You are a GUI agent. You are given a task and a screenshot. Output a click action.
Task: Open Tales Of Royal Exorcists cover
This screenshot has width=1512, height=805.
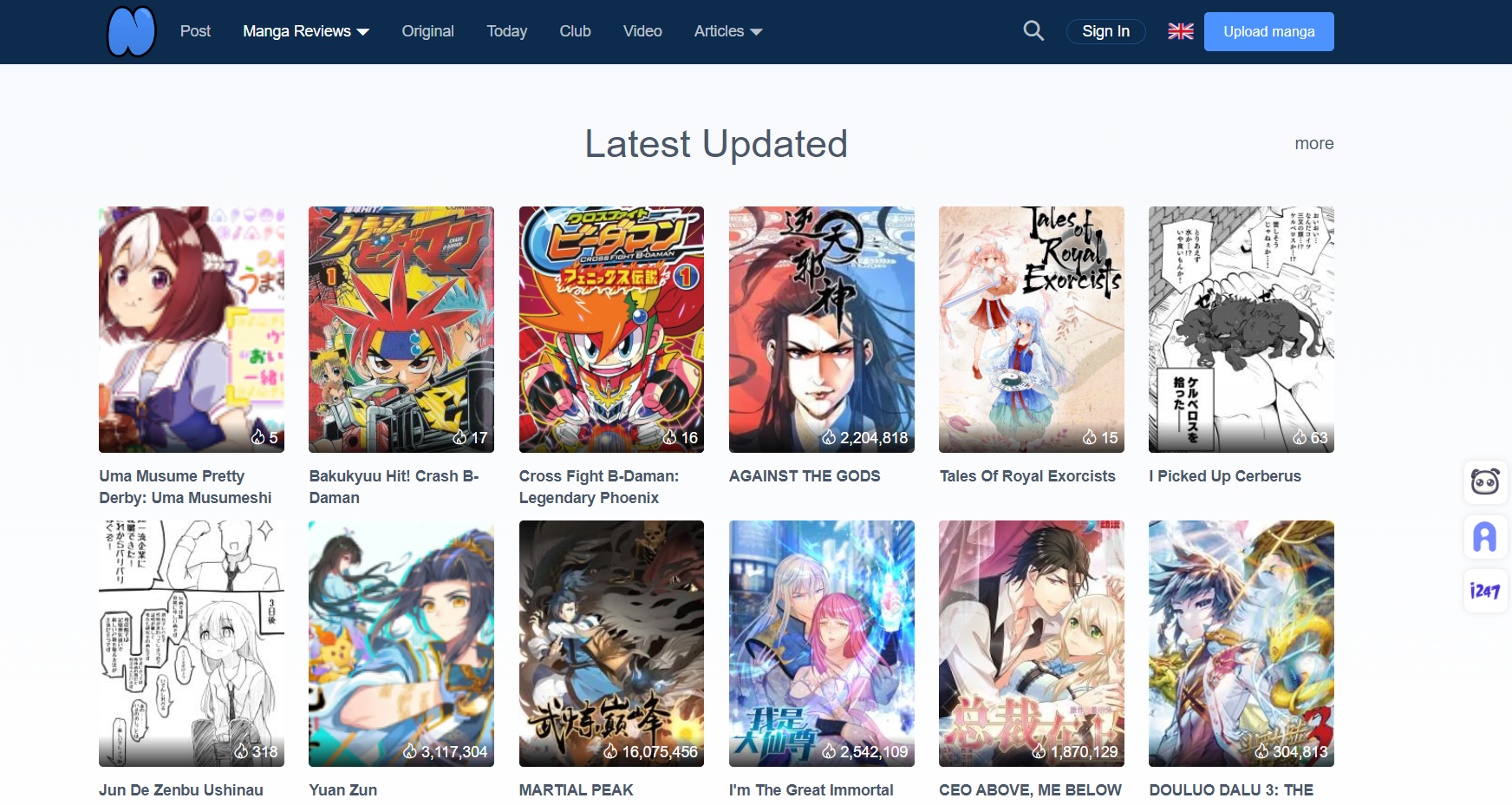tap(1032, 330)
